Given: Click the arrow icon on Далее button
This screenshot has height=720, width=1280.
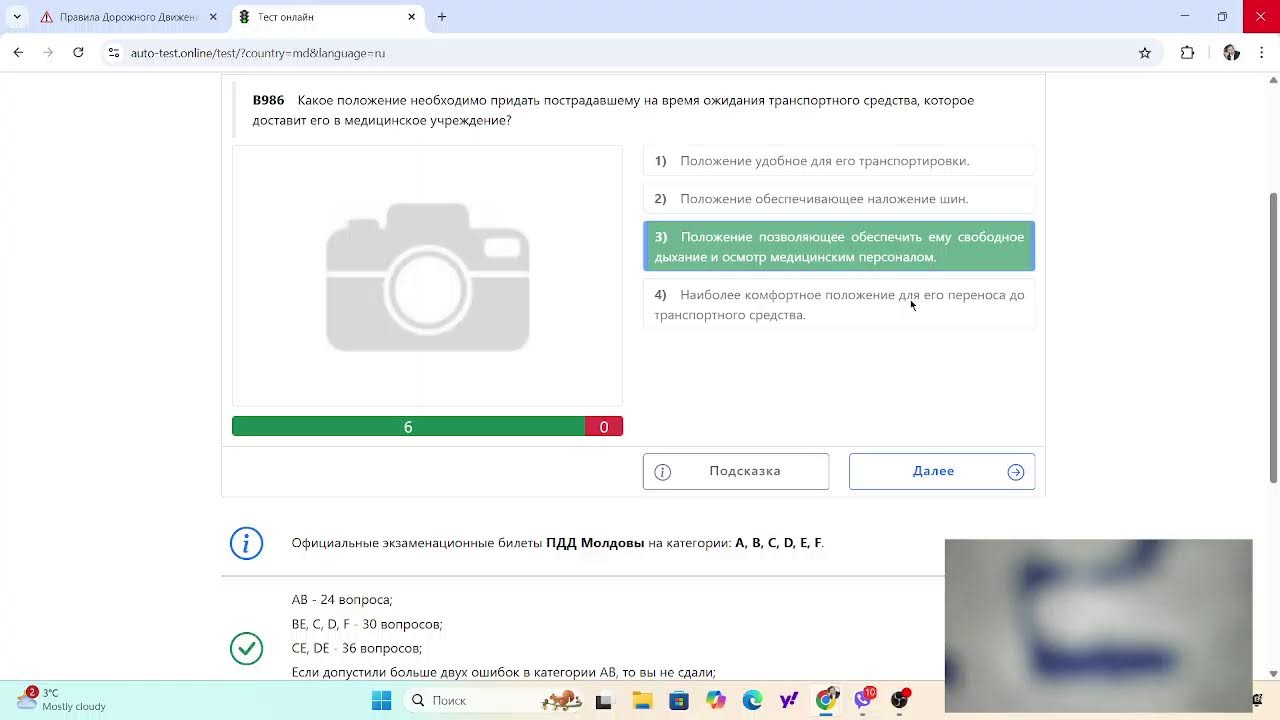Looking at the screenshot, I should (x=1016, y=472).
